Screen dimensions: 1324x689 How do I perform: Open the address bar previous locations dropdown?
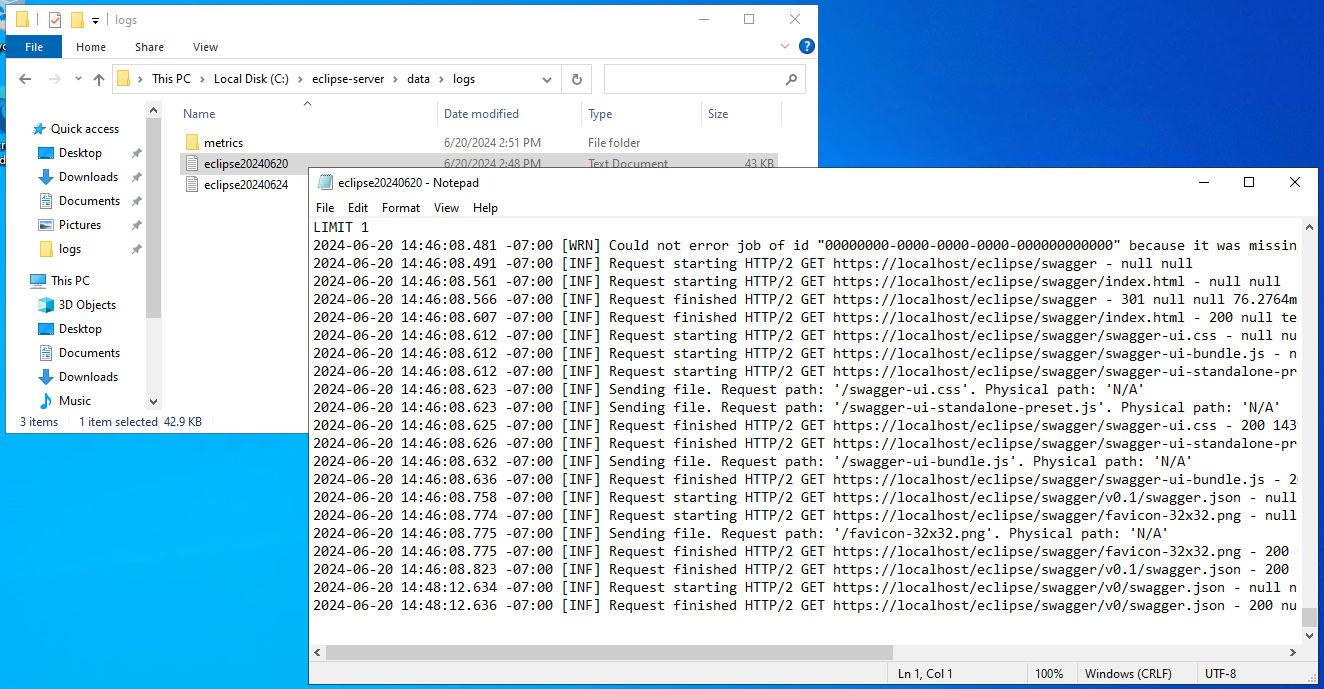coord(547,79)
